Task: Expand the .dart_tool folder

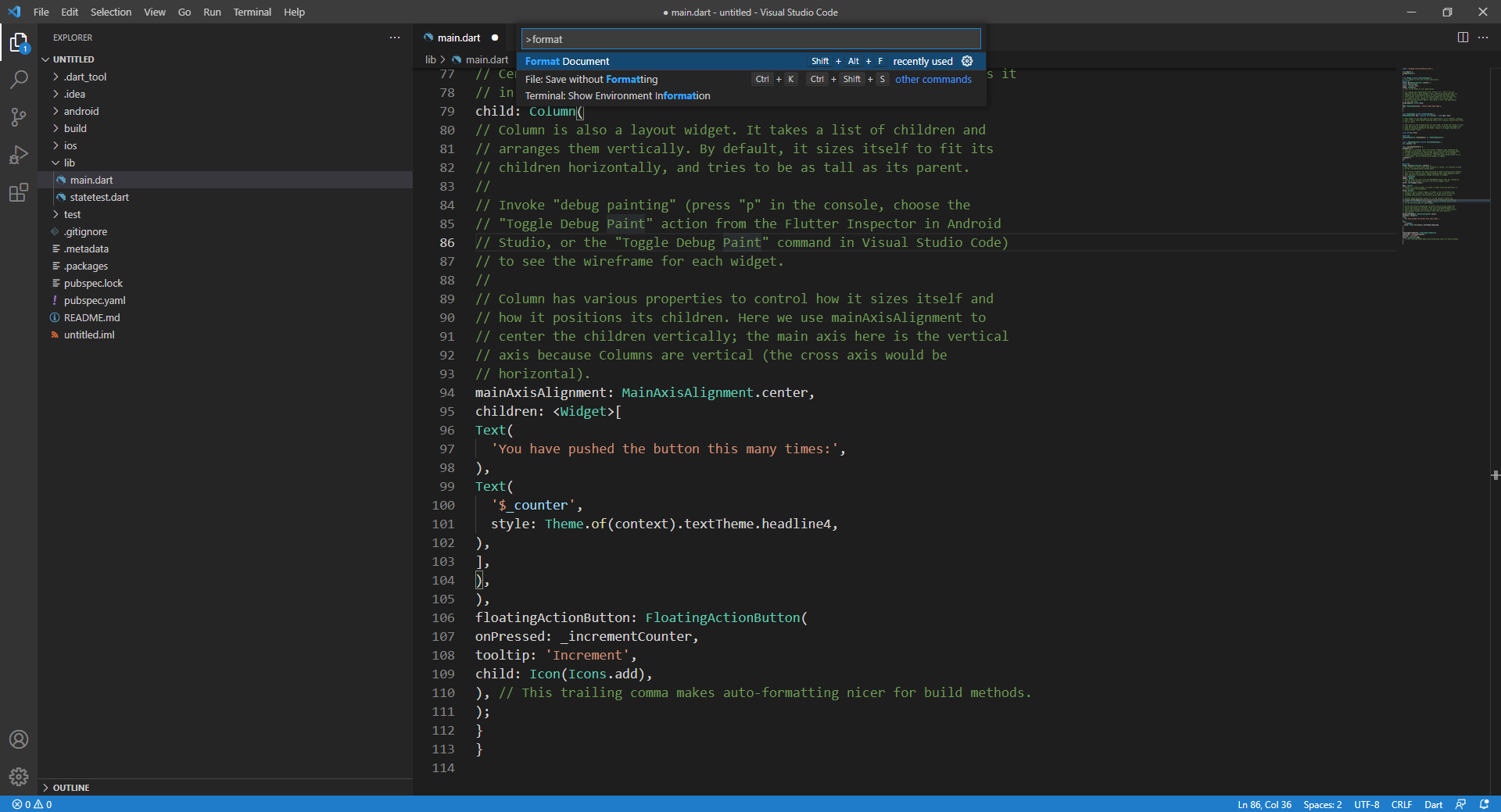Action: [56, 77]
